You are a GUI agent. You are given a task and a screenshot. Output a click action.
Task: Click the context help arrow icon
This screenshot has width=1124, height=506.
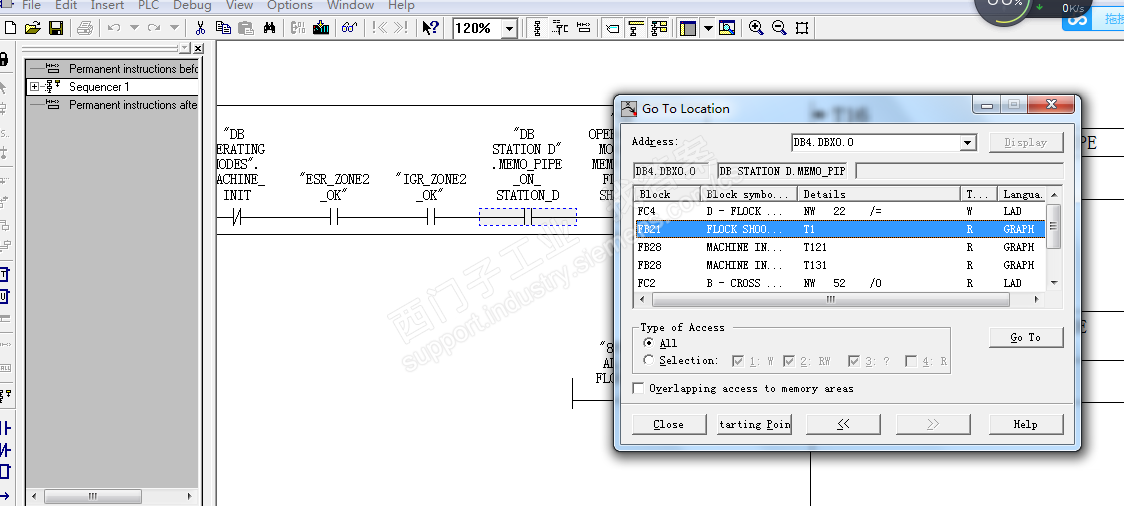[430, 28]
